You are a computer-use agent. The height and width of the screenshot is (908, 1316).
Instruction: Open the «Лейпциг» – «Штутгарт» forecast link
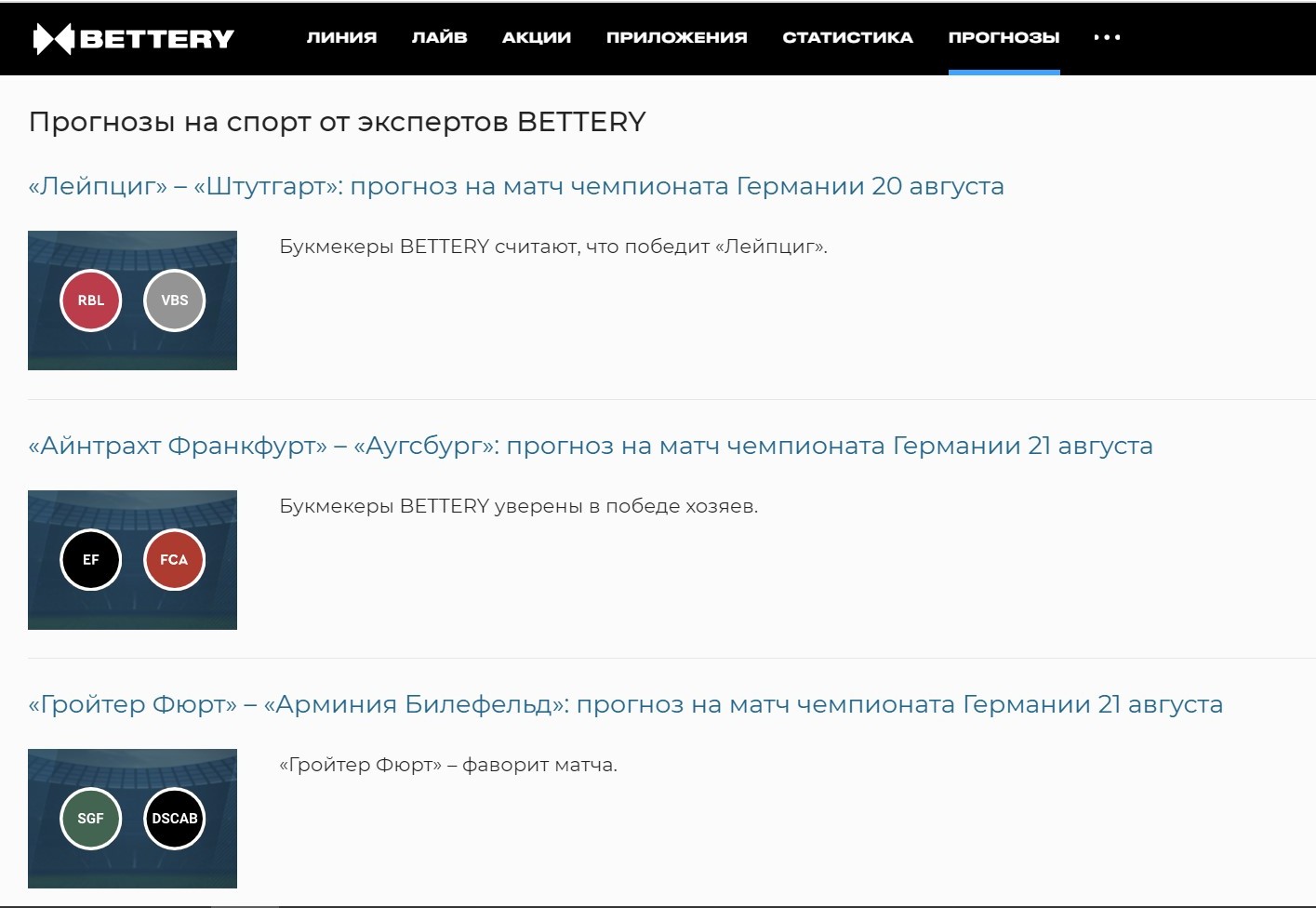[x=516, y=186]
